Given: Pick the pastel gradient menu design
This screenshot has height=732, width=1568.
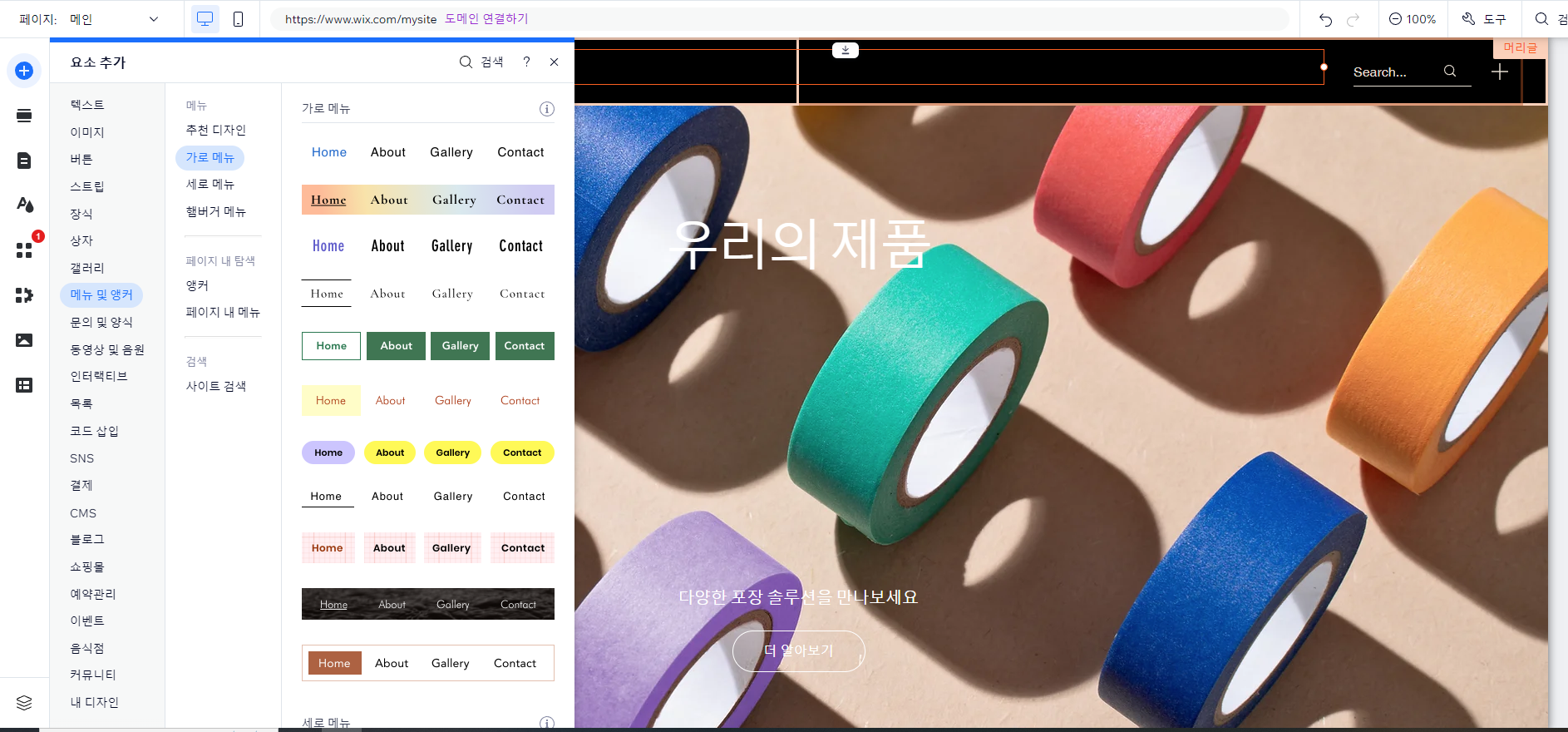Looking at the screenshot, I should click(x=428, y=200).
